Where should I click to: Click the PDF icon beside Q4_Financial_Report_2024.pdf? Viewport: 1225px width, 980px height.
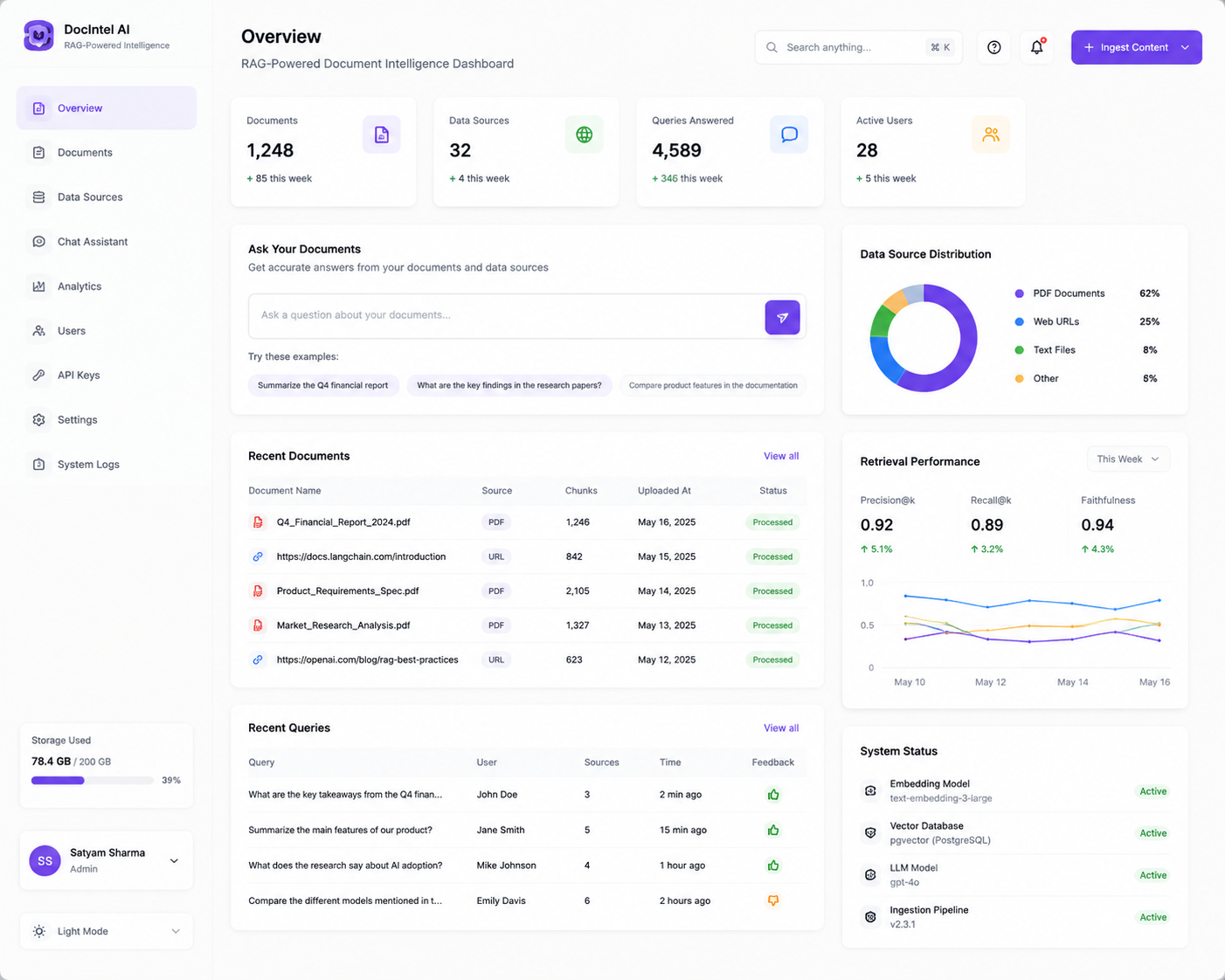258,522
